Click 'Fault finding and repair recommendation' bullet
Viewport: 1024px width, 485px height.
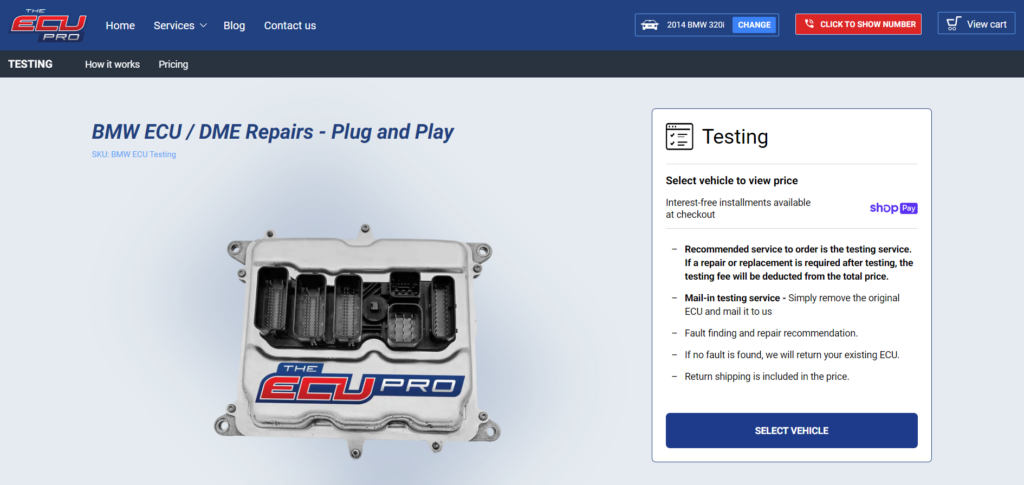pos(771,333)
